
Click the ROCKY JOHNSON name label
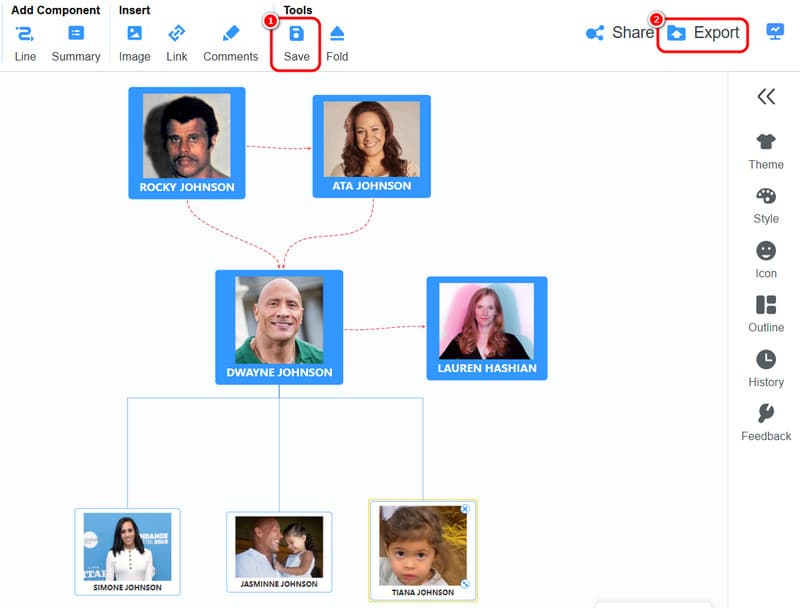click(x=187, y=187)
